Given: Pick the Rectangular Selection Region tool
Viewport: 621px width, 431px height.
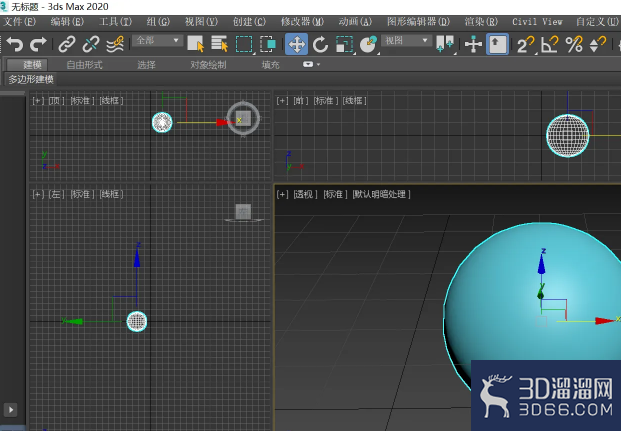Looking at the screenshot, I should click(x=244, y=44).
